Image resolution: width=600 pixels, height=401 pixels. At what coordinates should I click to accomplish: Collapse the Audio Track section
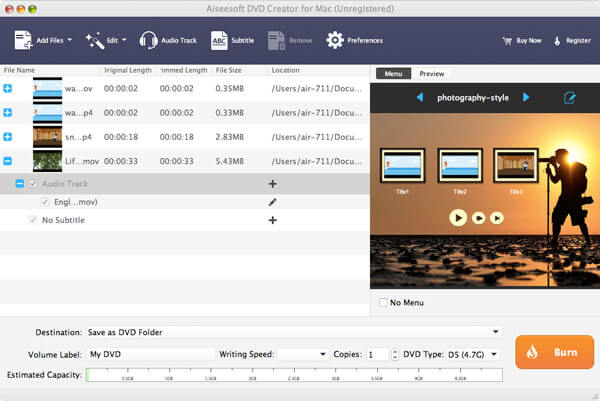(20, 184)
